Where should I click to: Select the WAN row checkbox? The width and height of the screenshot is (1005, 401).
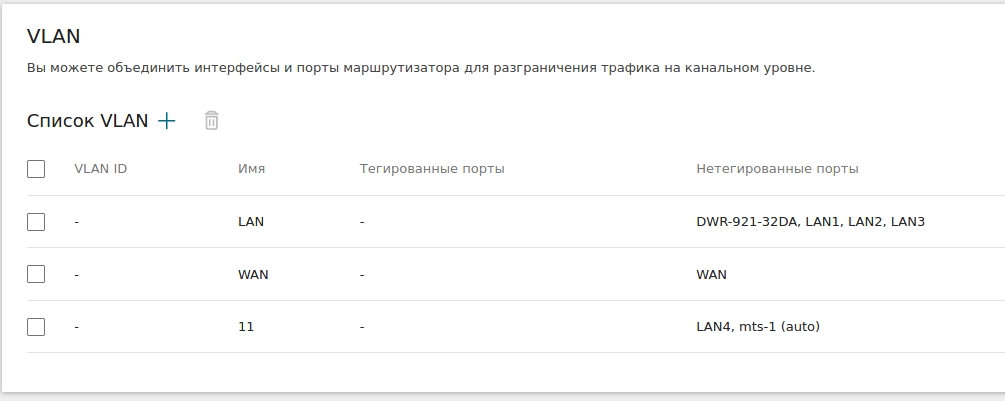(36, 274)
